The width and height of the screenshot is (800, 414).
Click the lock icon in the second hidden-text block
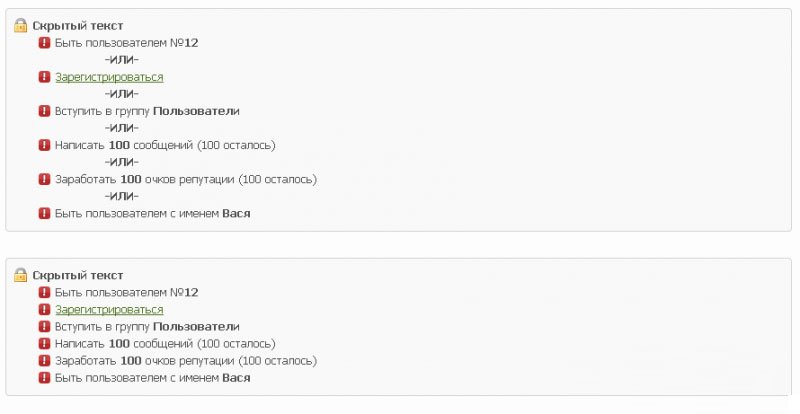(x=20, y=275)
